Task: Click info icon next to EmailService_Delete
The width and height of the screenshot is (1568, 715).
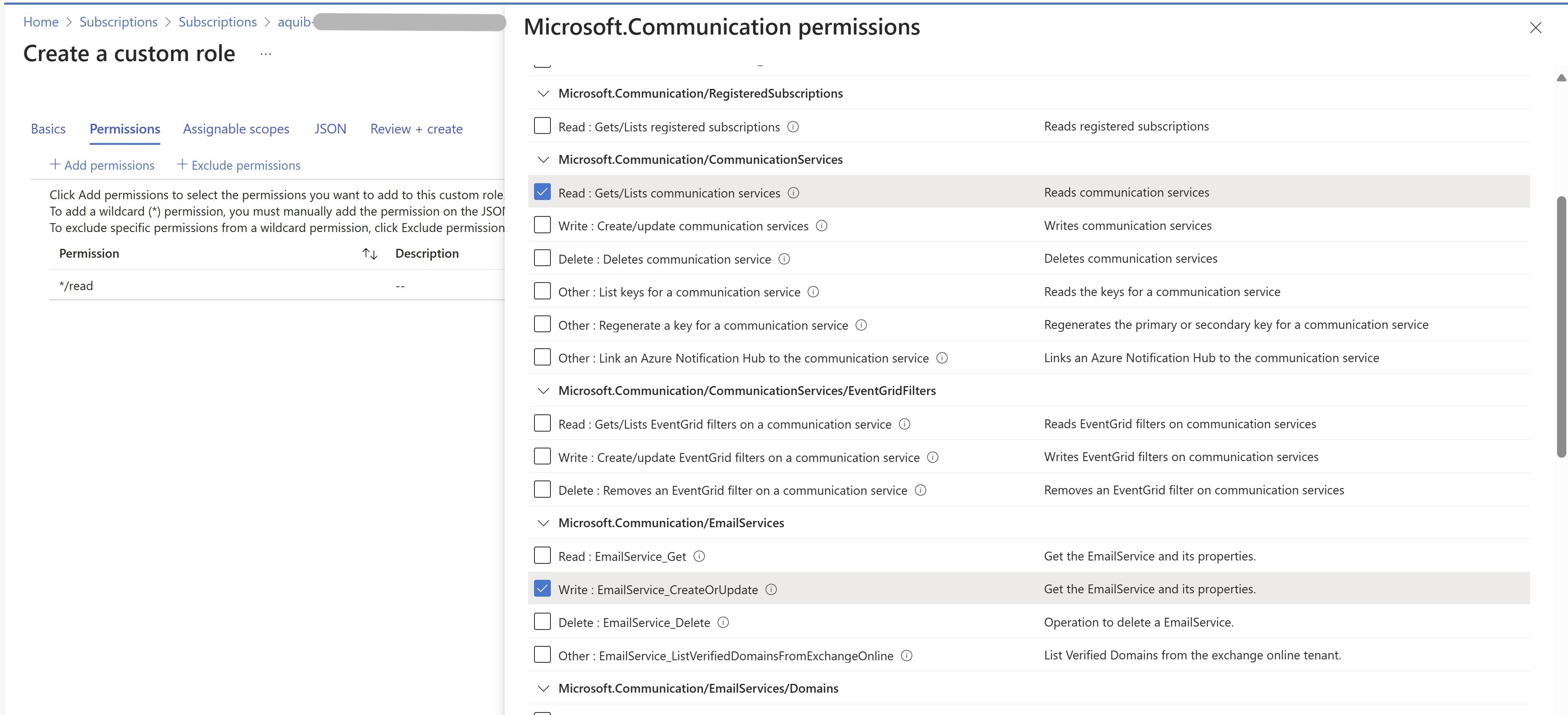Action: (723, 622)
